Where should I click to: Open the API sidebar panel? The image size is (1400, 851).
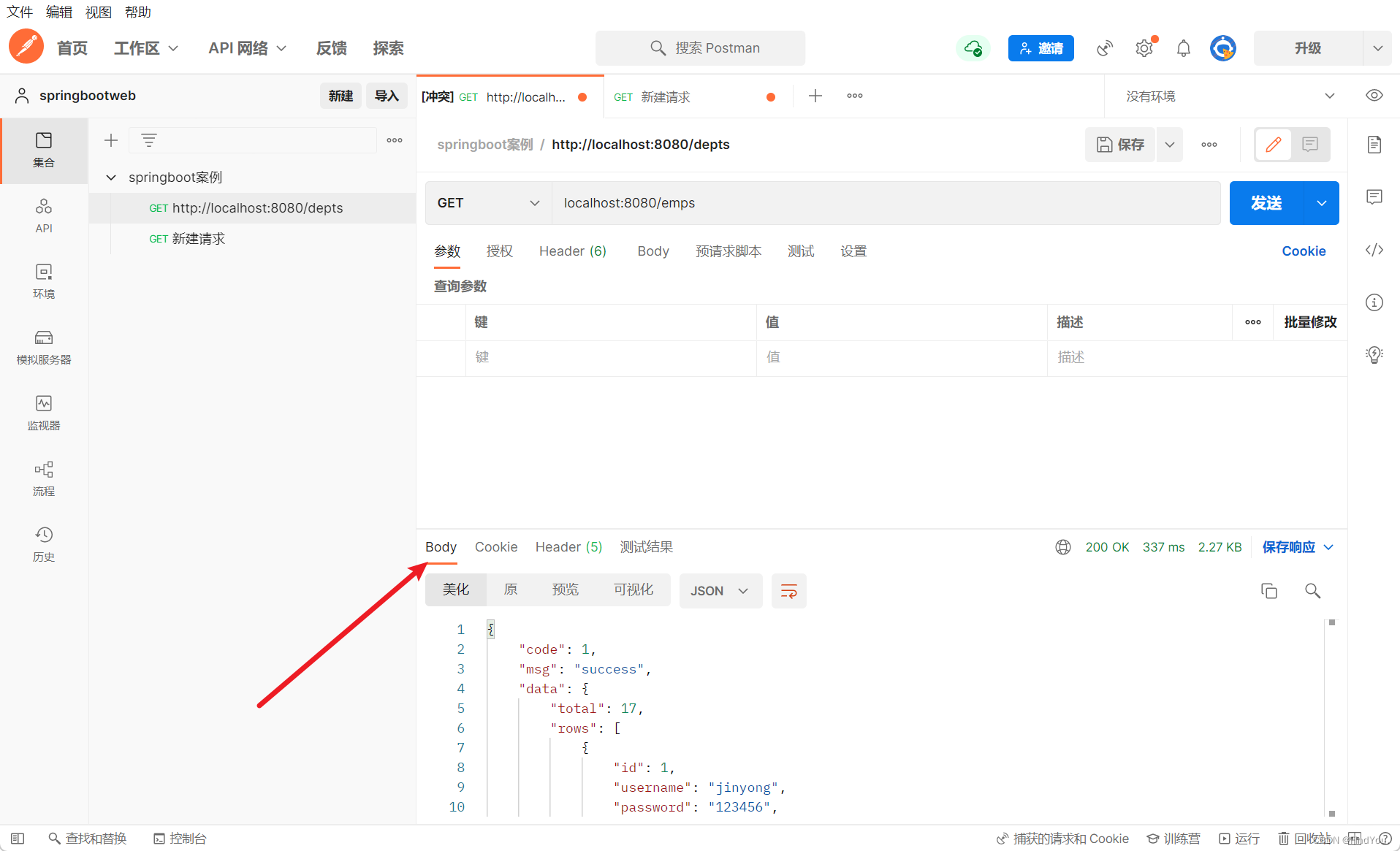(x=44, y=215)
